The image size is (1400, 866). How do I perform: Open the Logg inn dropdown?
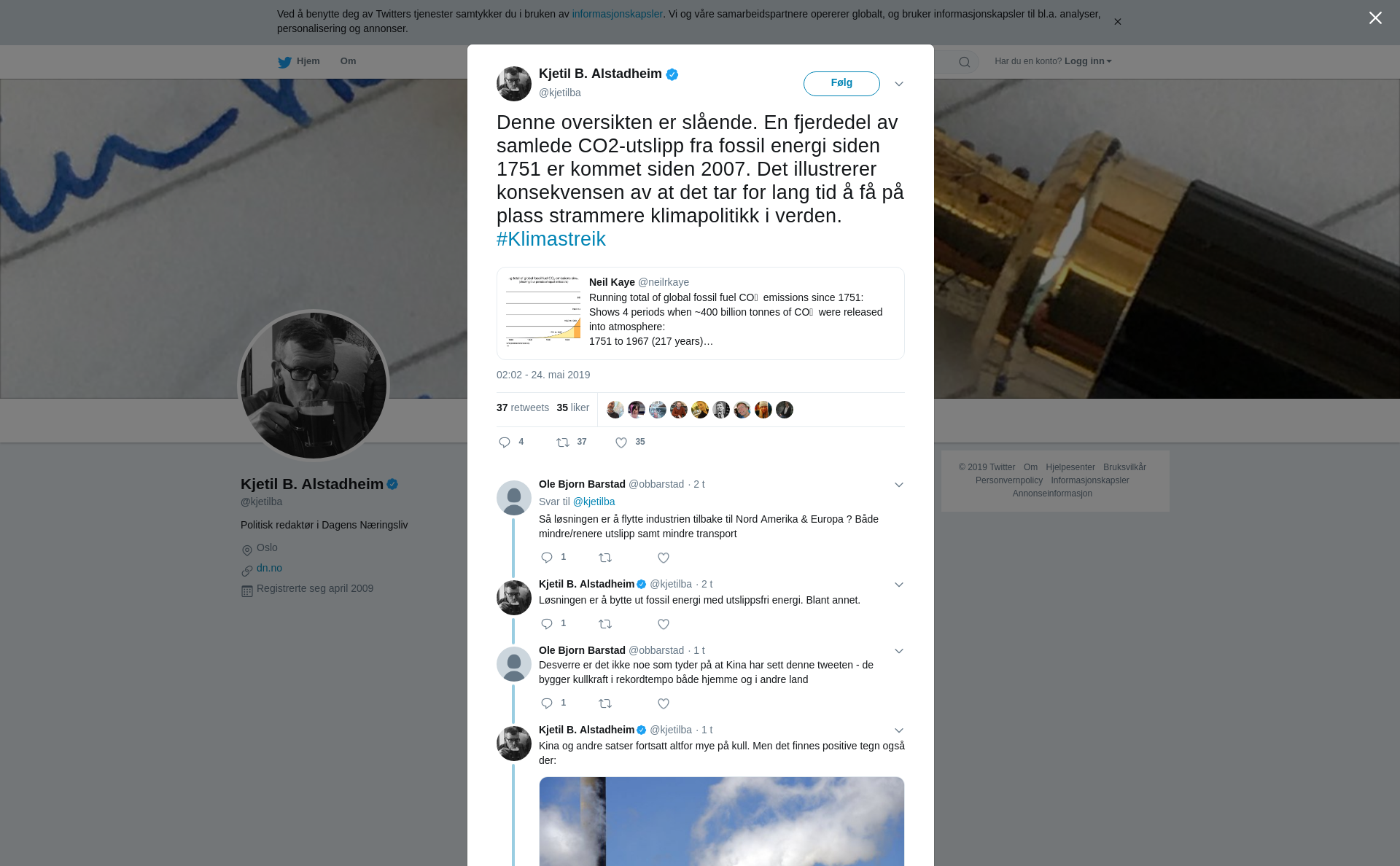(1088, 61)
